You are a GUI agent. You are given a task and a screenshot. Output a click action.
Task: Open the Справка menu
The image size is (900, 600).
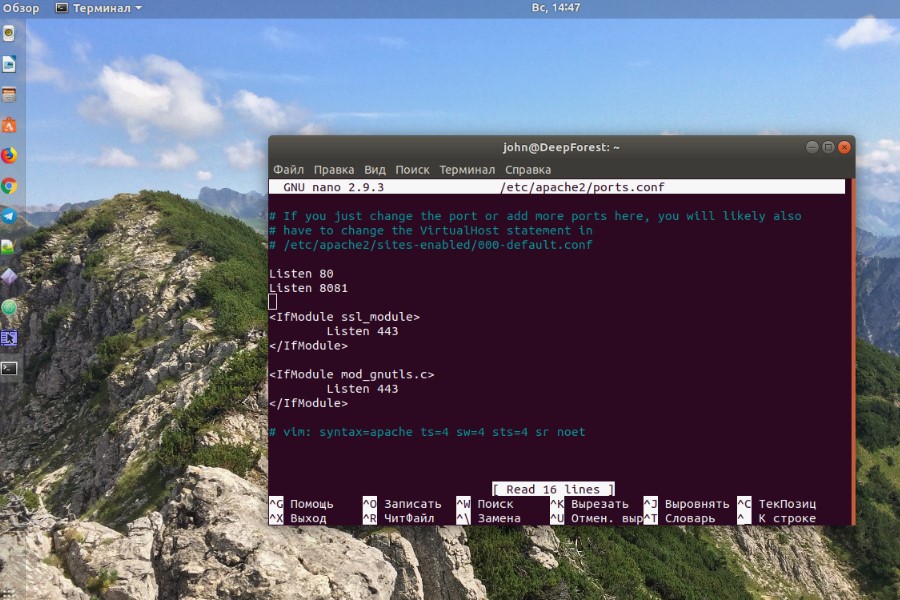pos(528,170)
